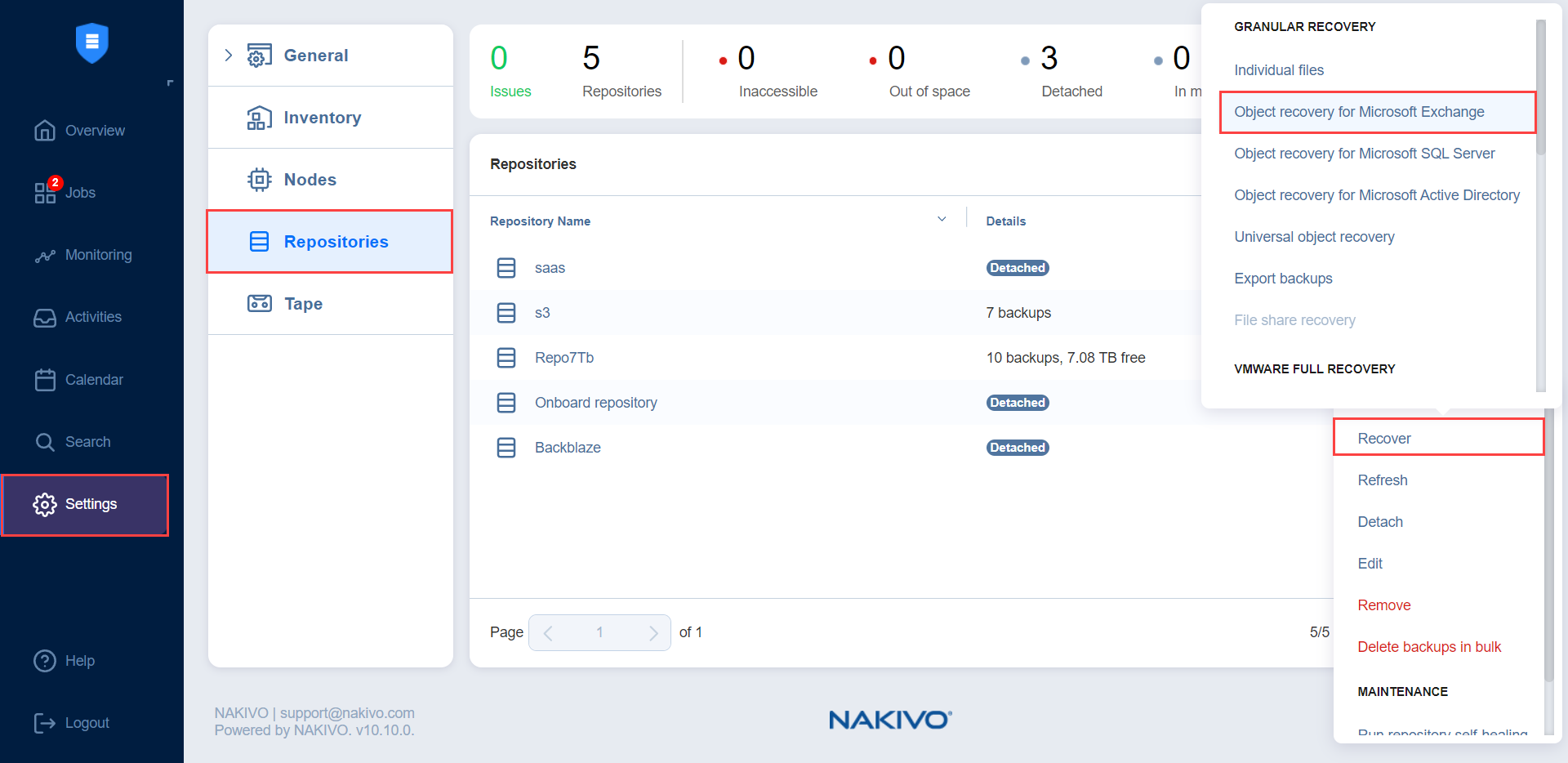Viewport: 1568px width, 763px height.
Task: Go to the previous page arrow
Action: (x=548, y=633)
